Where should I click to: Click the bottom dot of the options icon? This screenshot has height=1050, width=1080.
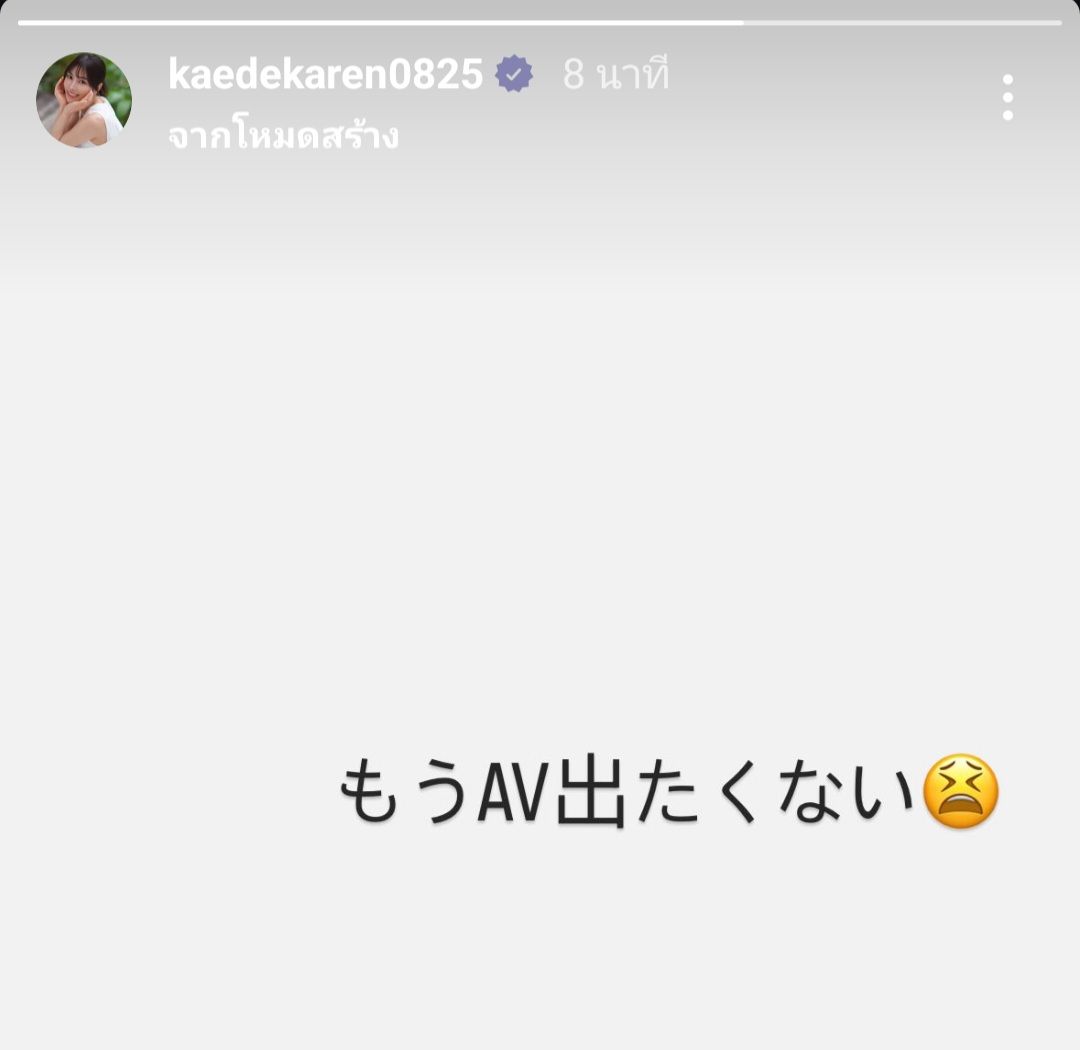click(x=1008, y=114)
